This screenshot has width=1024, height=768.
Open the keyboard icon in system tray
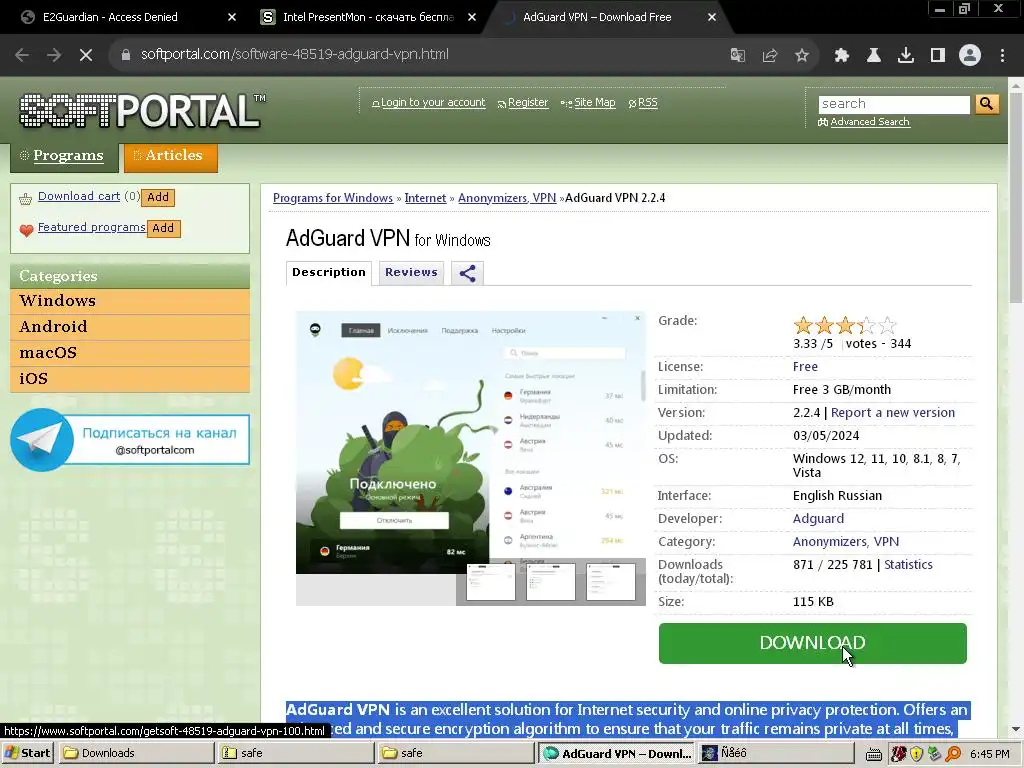click(x=874, y=754)
